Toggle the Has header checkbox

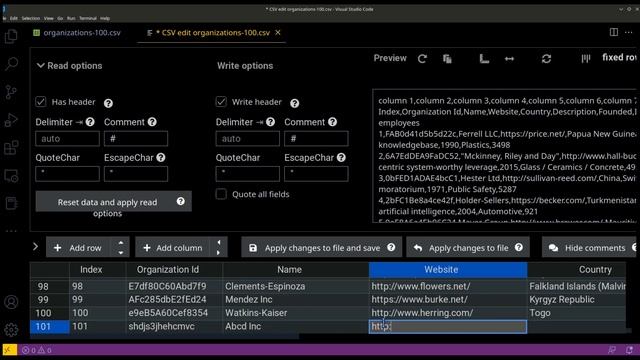click(41, 102)
